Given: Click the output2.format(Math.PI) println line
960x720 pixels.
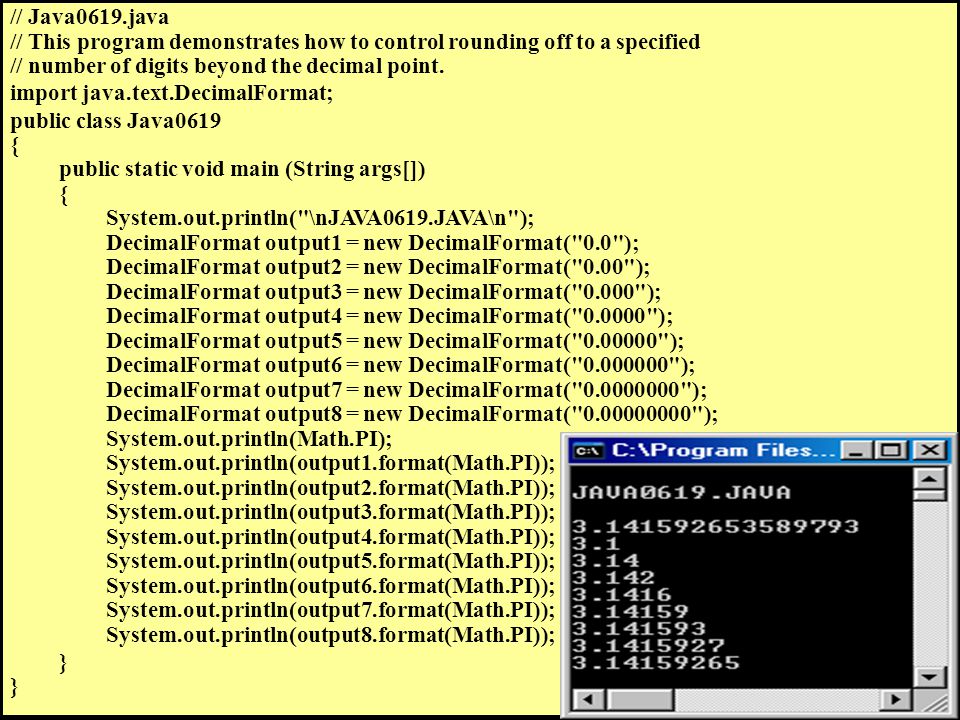Looking at the screenshot, I should point(331,488).
